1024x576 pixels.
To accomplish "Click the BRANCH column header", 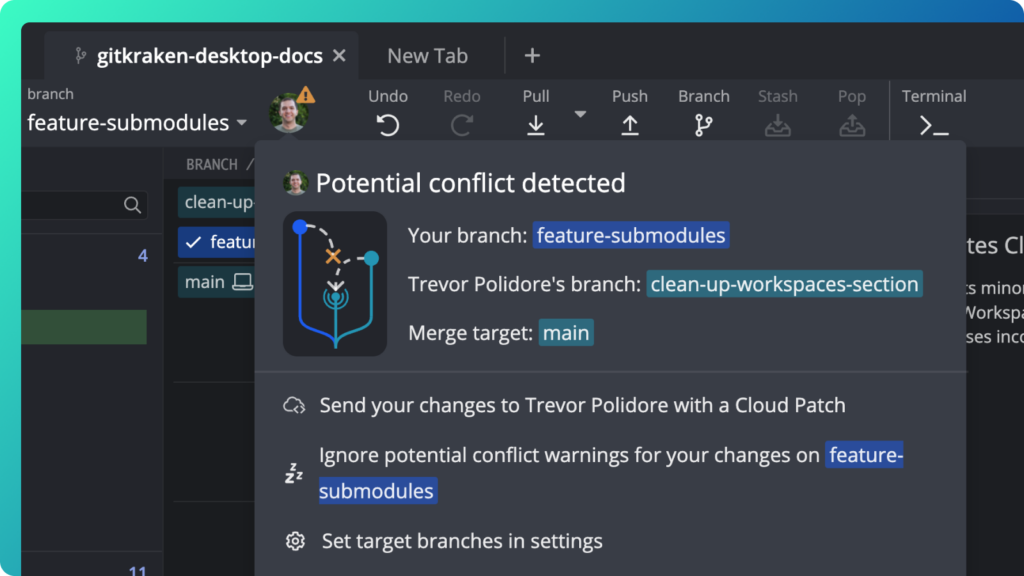I will point(212,165).
